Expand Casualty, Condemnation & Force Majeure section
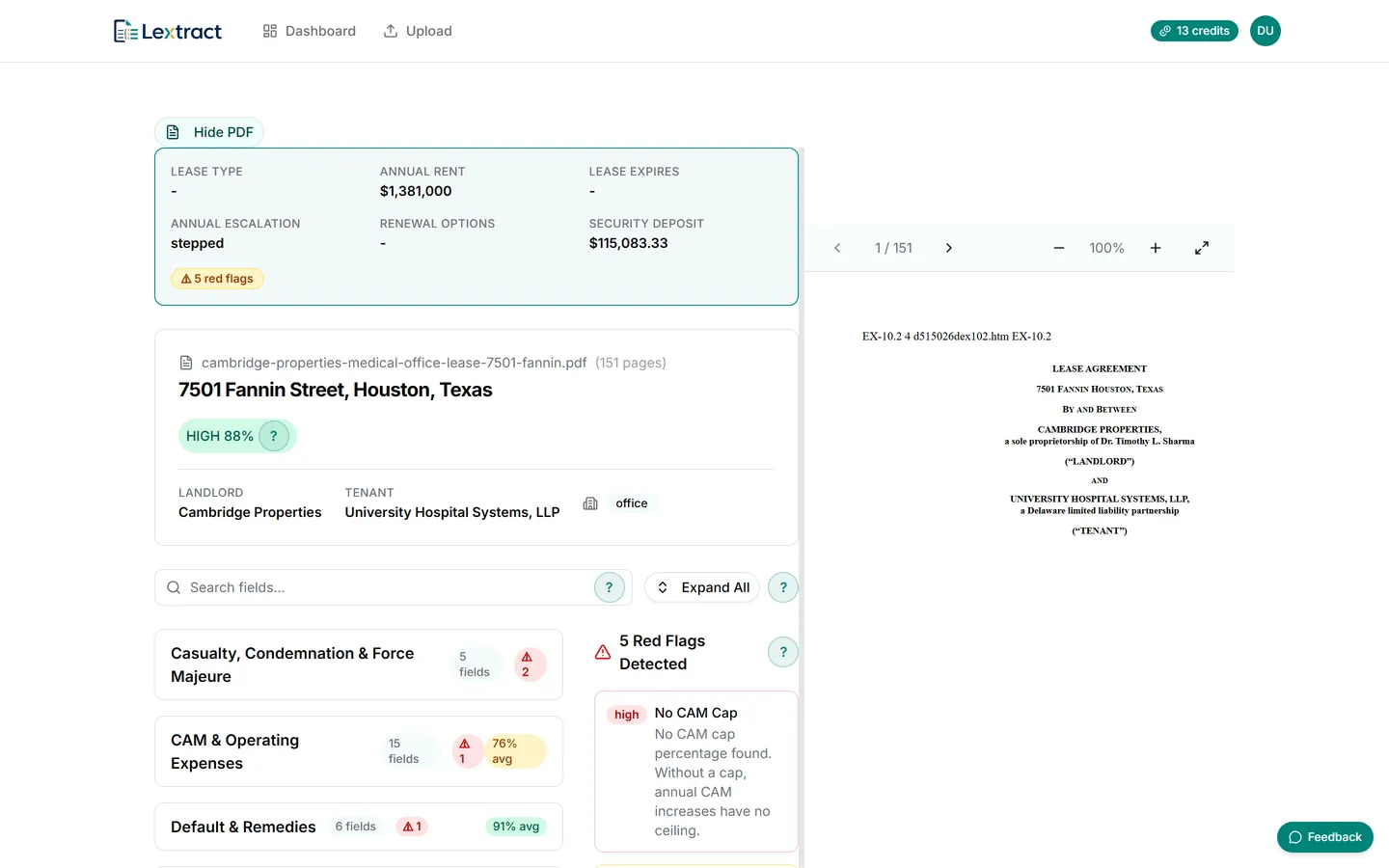The image size is (1389, 868). [359, 665]
